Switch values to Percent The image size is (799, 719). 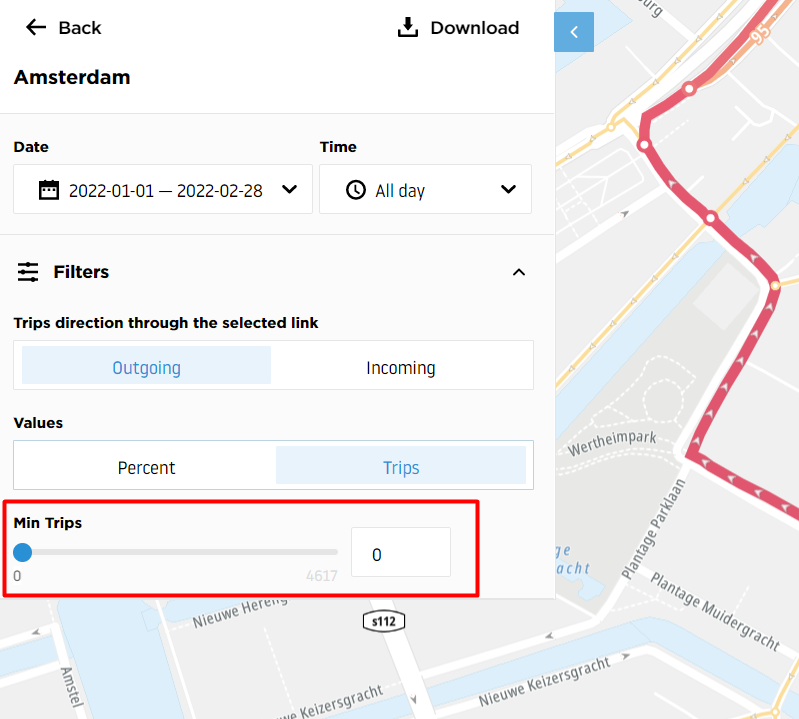tap(146, 466)
